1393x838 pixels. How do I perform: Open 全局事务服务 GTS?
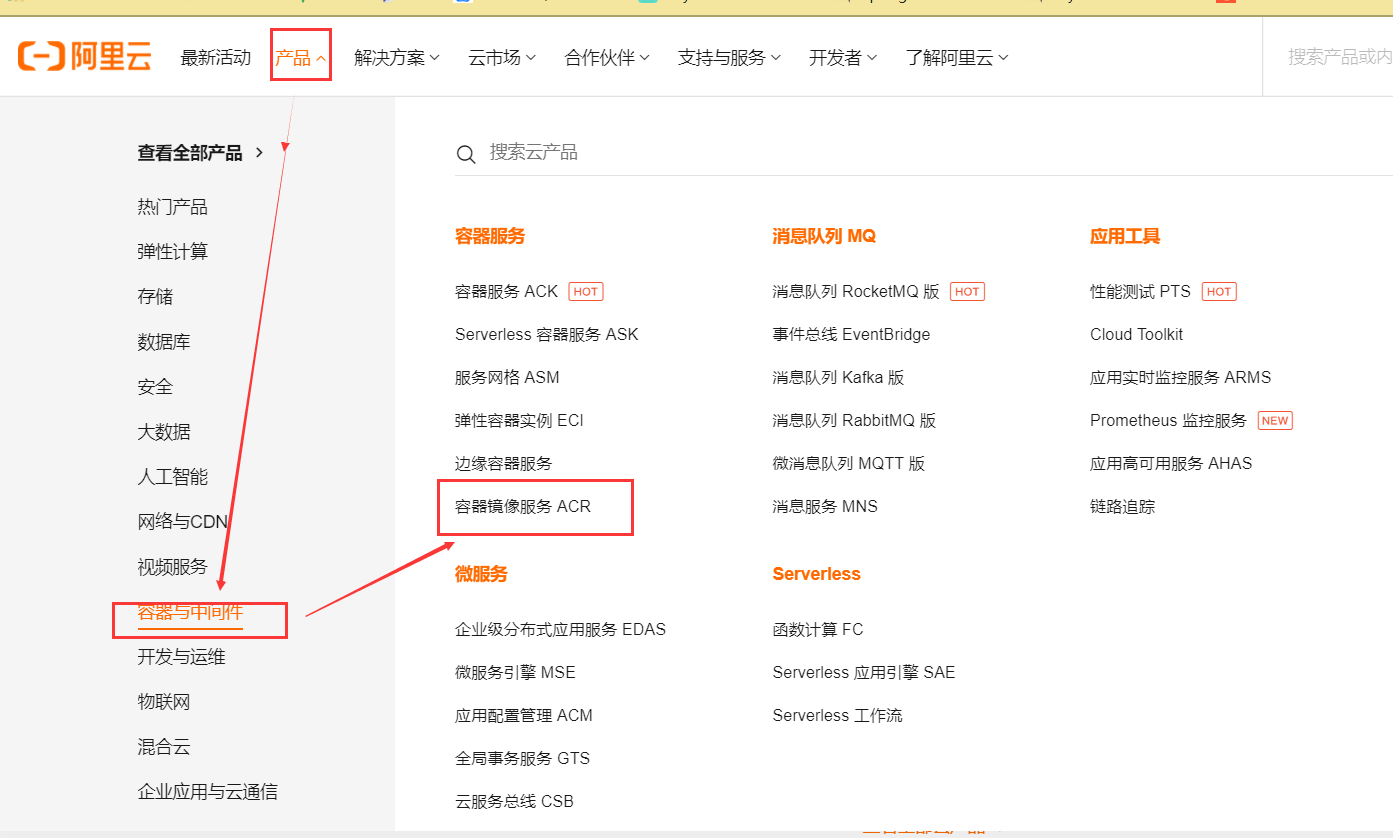(522, 759)
